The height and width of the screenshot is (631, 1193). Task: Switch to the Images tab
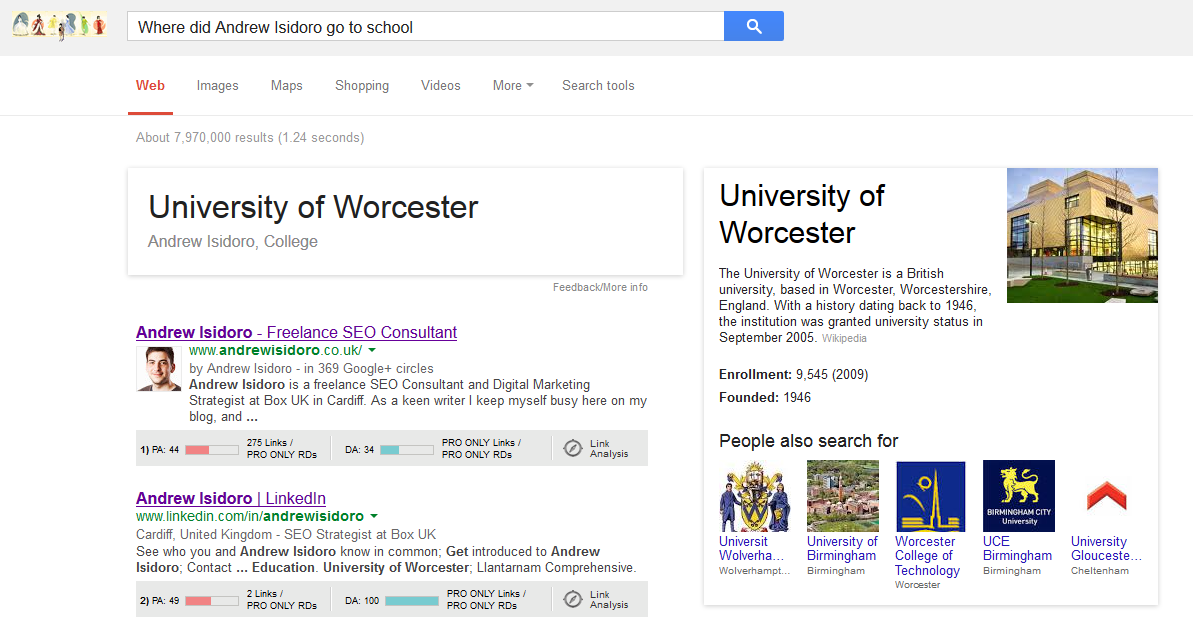pyautogui.click(x=217, y=86)
